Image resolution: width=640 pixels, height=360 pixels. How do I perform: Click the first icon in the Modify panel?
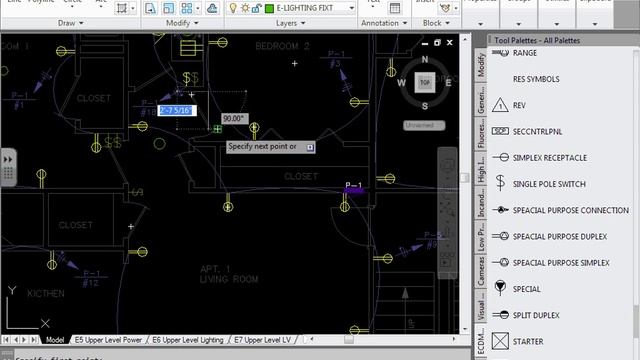point(150,8)
